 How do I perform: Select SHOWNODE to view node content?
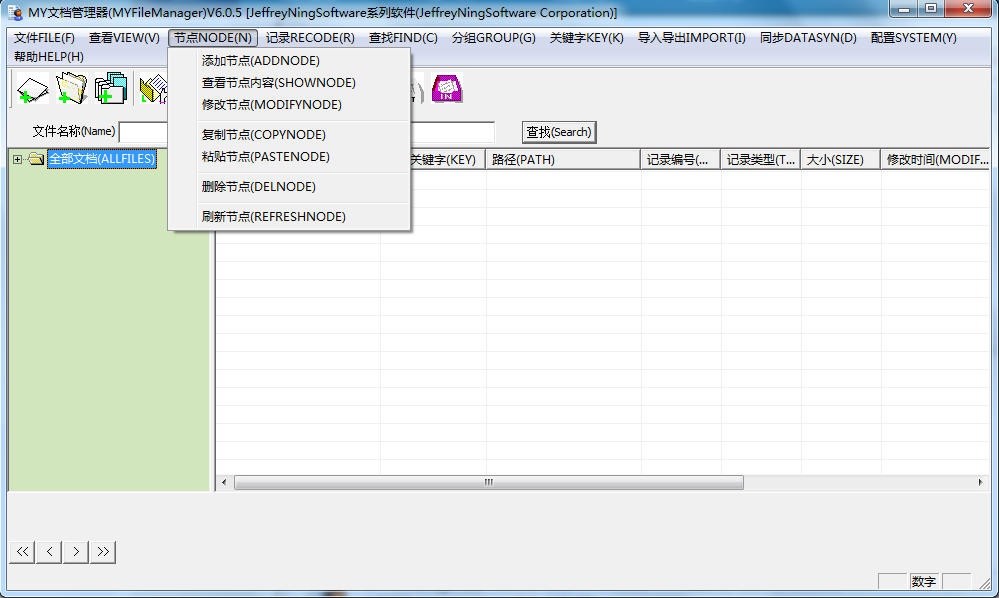[x=278, y=83]
